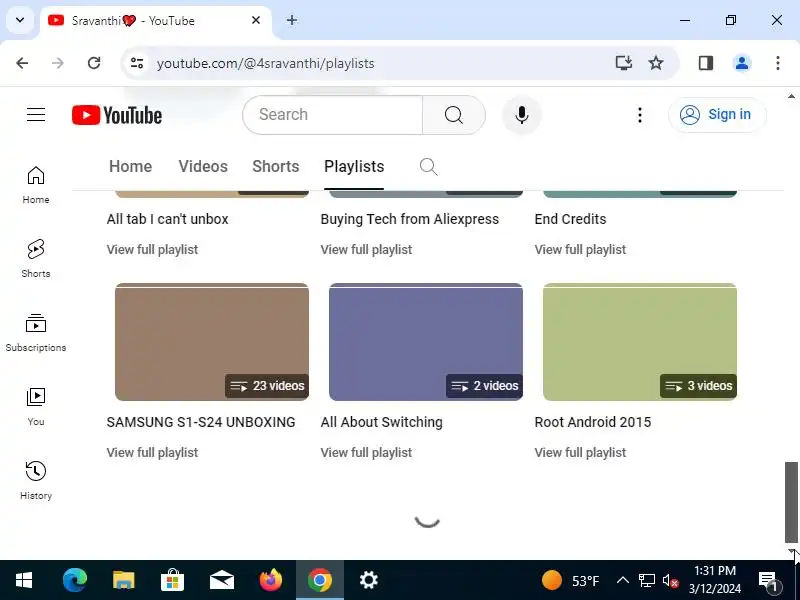The width and height of the screenshot is (800, 600).
Task: Open Chrome profile avatar
Action: [742, 63]
